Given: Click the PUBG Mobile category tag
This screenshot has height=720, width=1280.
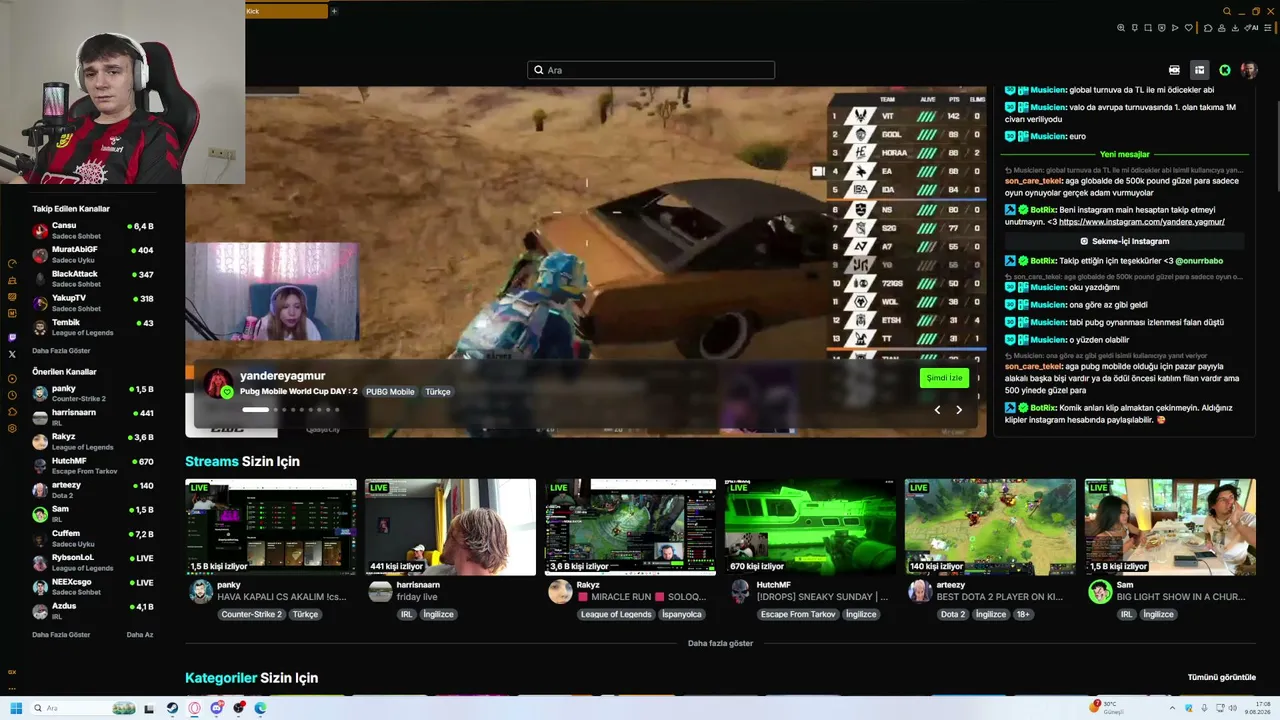Looking at the screenshot, I should [x=390, y=392].
